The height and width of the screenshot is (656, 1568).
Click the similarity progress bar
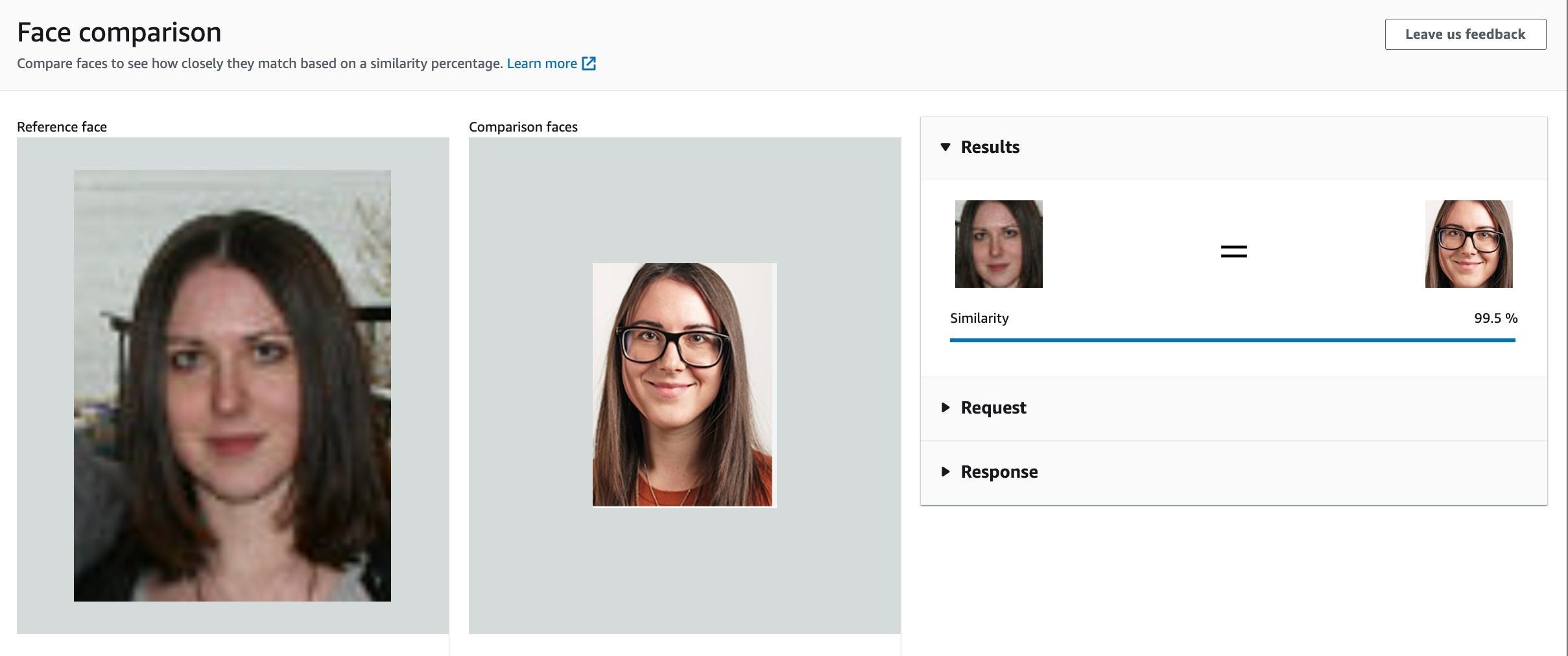coord(1232,340)
